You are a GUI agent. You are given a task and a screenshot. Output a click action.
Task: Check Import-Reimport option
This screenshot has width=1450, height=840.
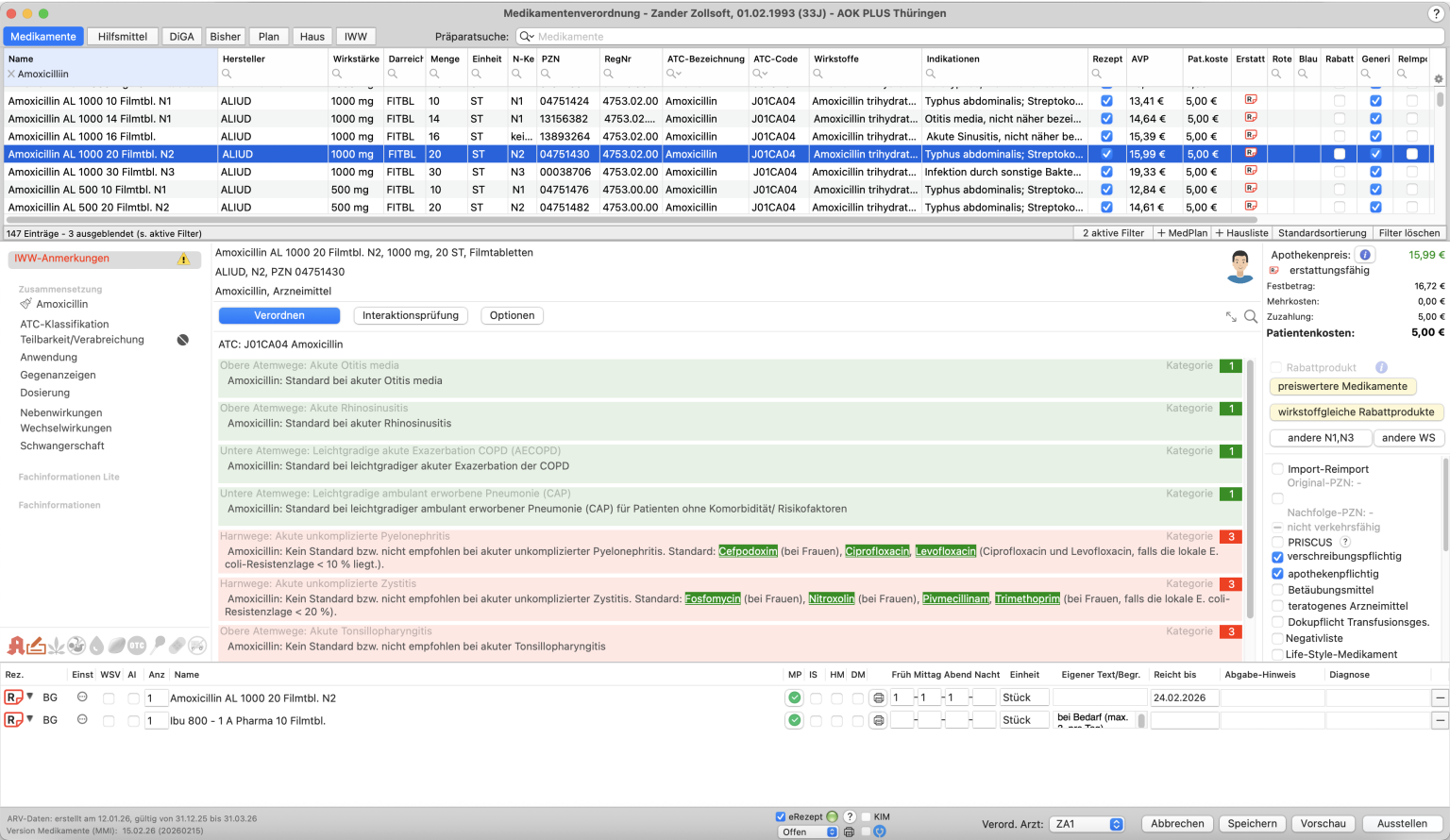[x=1277, y=469]
